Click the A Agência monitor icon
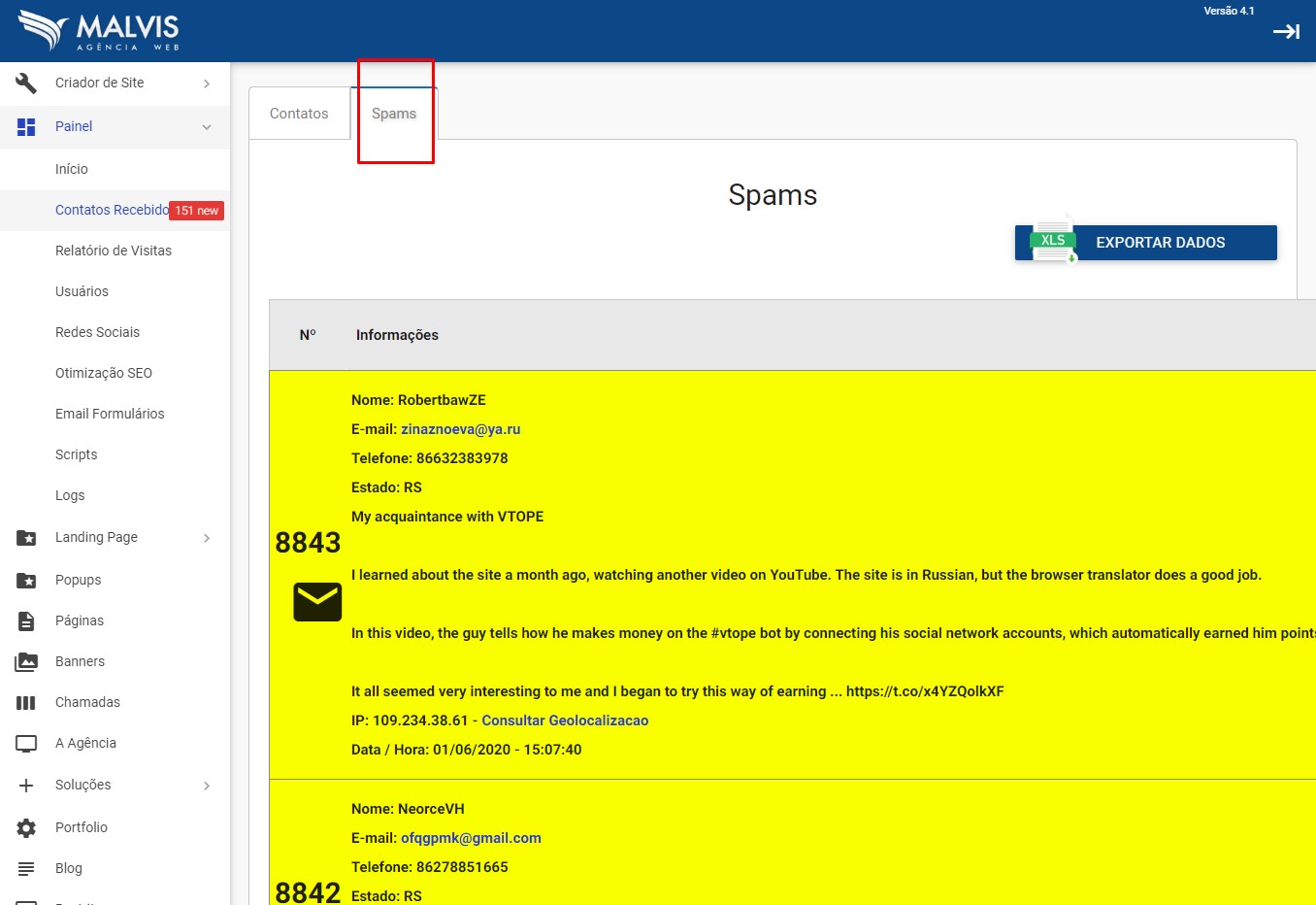 pyautogui.click(x=26, y=744)
